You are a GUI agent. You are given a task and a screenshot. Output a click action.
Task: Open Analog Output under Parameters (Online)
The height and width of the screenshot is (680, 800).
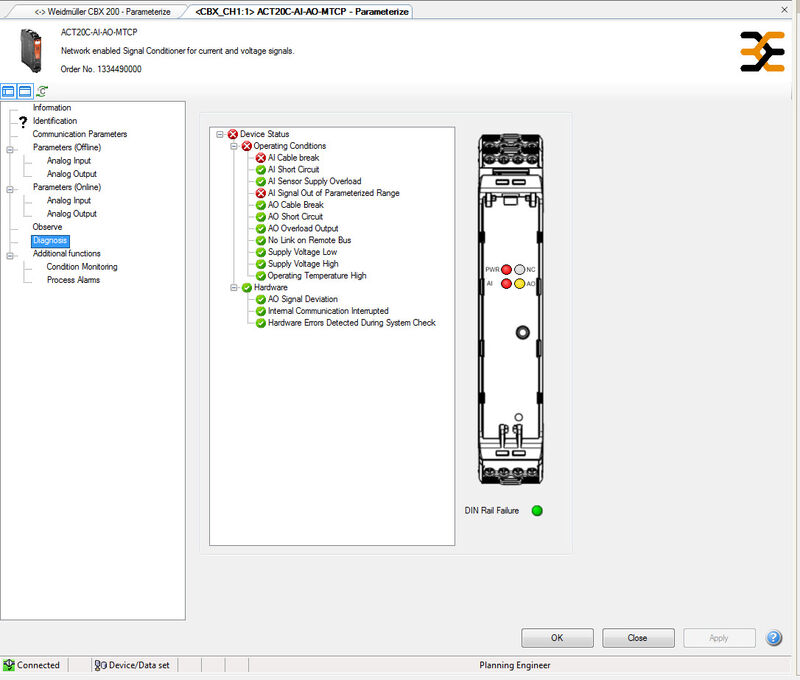tap(72, 214)
